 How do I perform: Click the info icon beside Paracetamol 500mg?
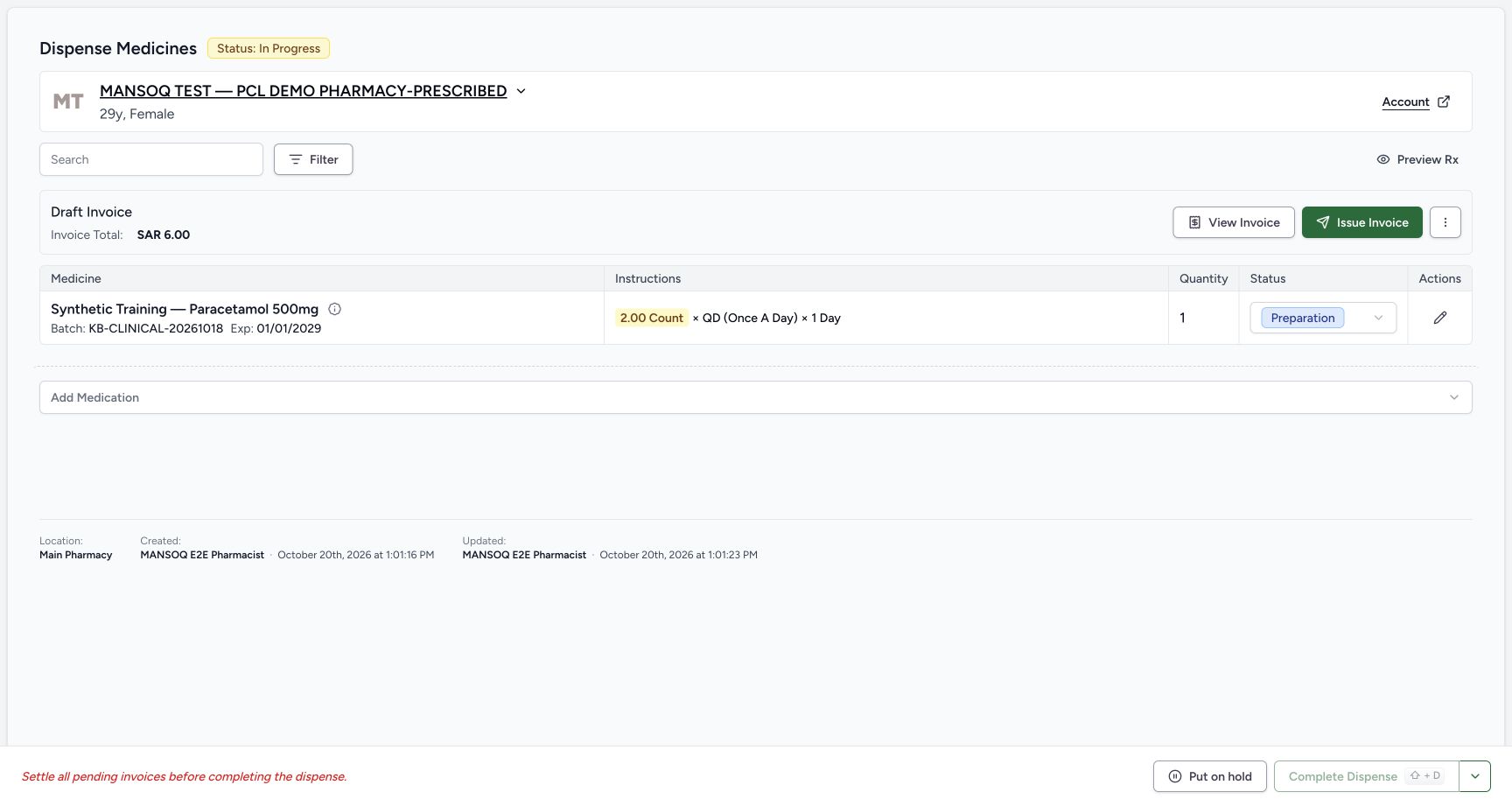(334, 309)
